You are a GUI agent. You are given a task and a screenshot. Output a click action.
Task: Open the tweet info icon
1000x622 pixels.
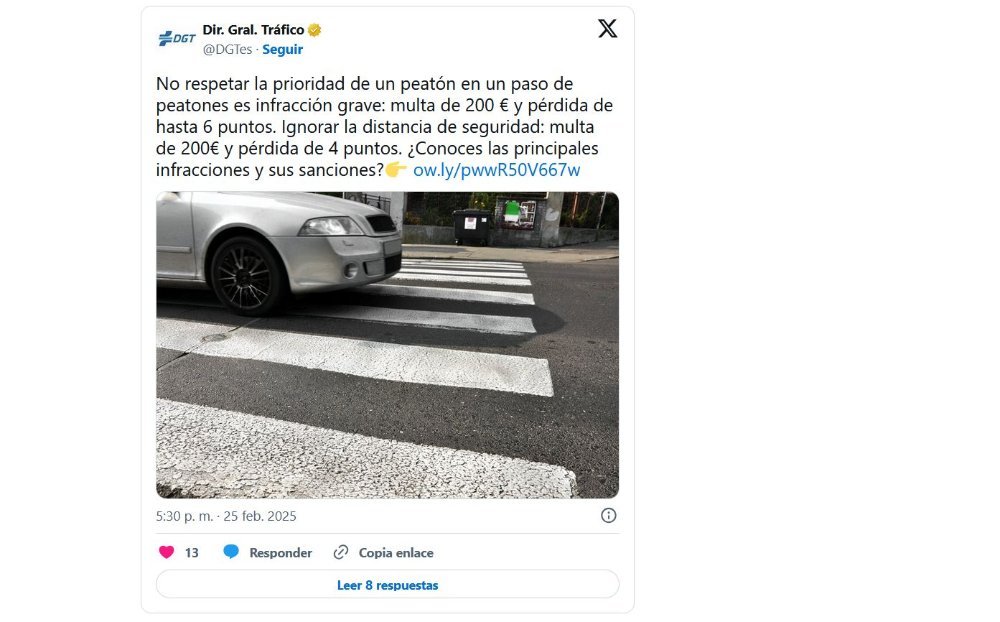[x=608, y=515]
